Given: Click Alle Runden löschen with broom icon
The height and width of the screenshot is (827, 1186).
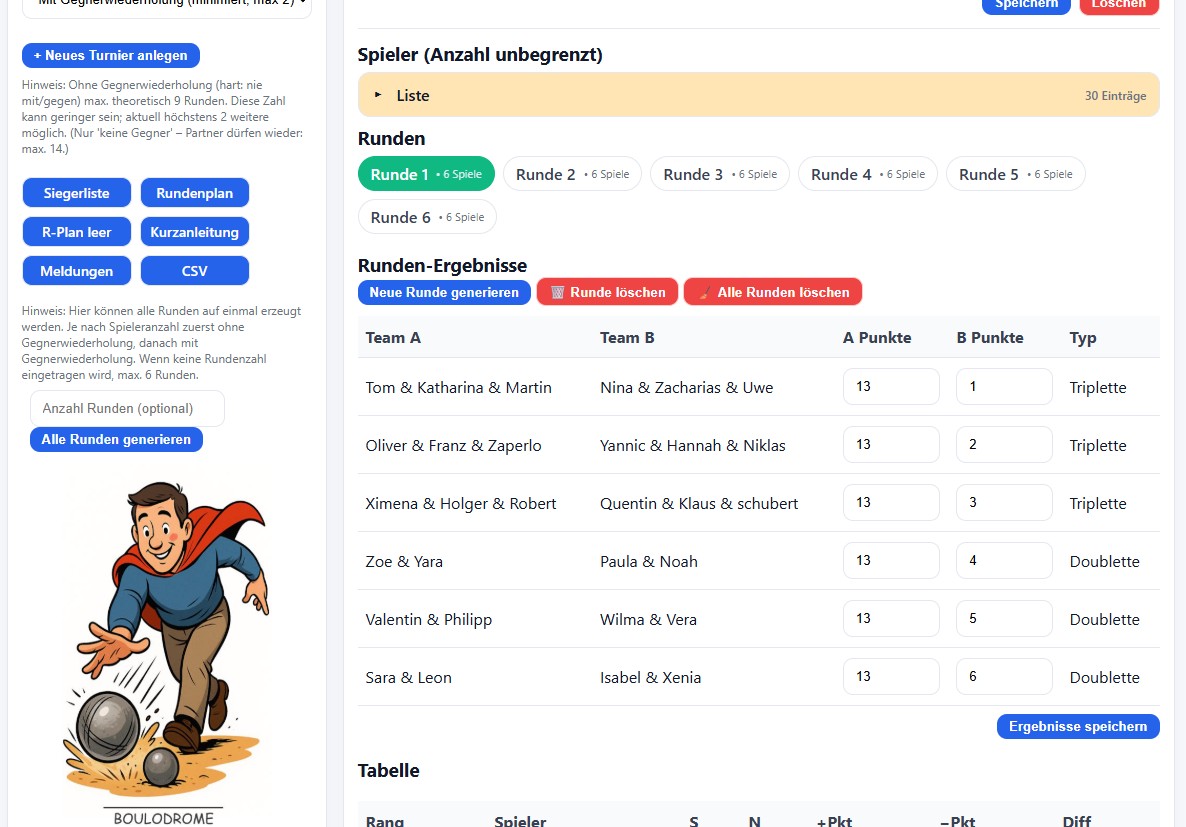Looking at the screenshot, I should 772,292.
